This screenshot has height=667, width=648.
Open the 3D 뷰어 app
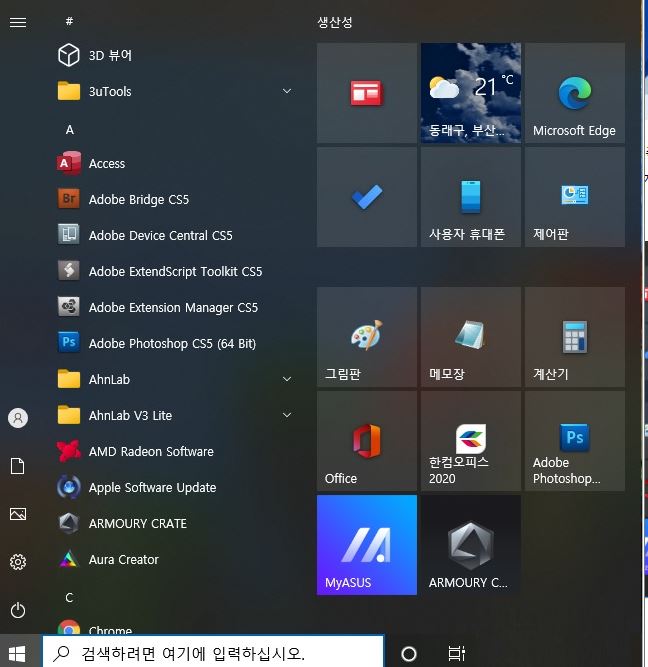point(174,55)
